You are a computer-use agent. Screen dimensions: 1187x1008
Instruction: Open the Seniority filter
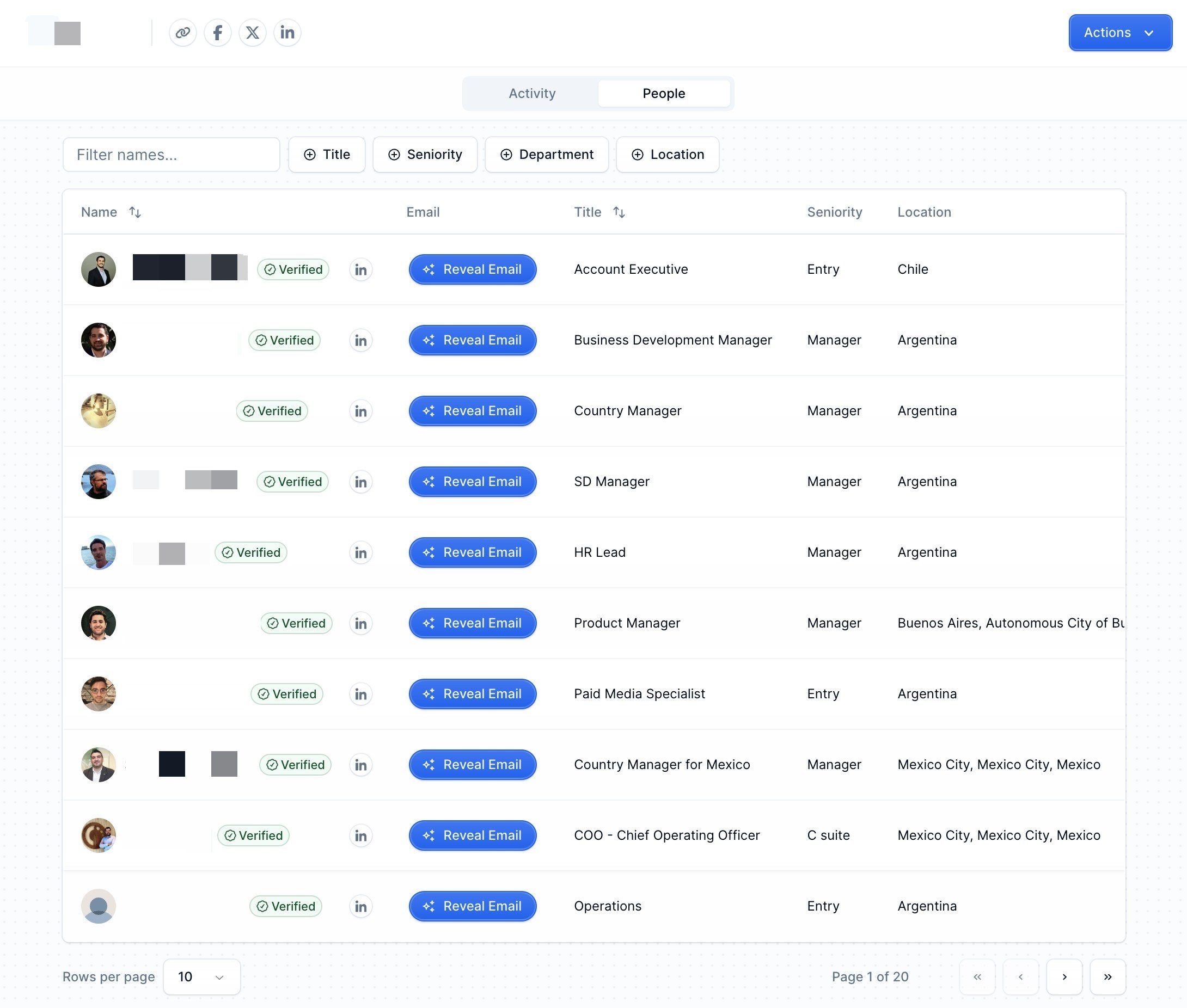425,154
